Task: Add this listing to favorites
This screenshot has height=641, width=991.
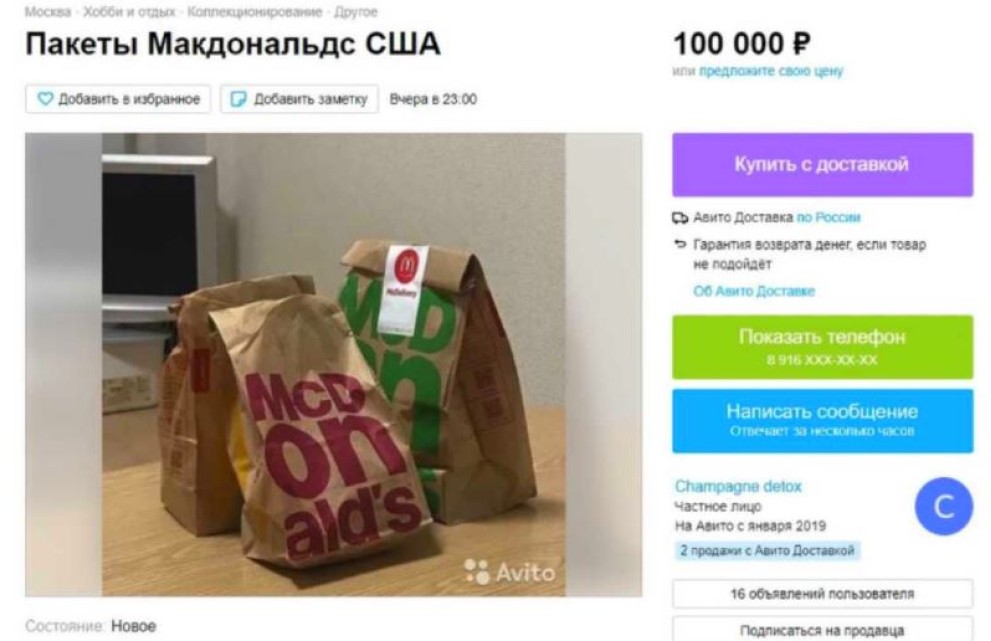Action: 118,99
